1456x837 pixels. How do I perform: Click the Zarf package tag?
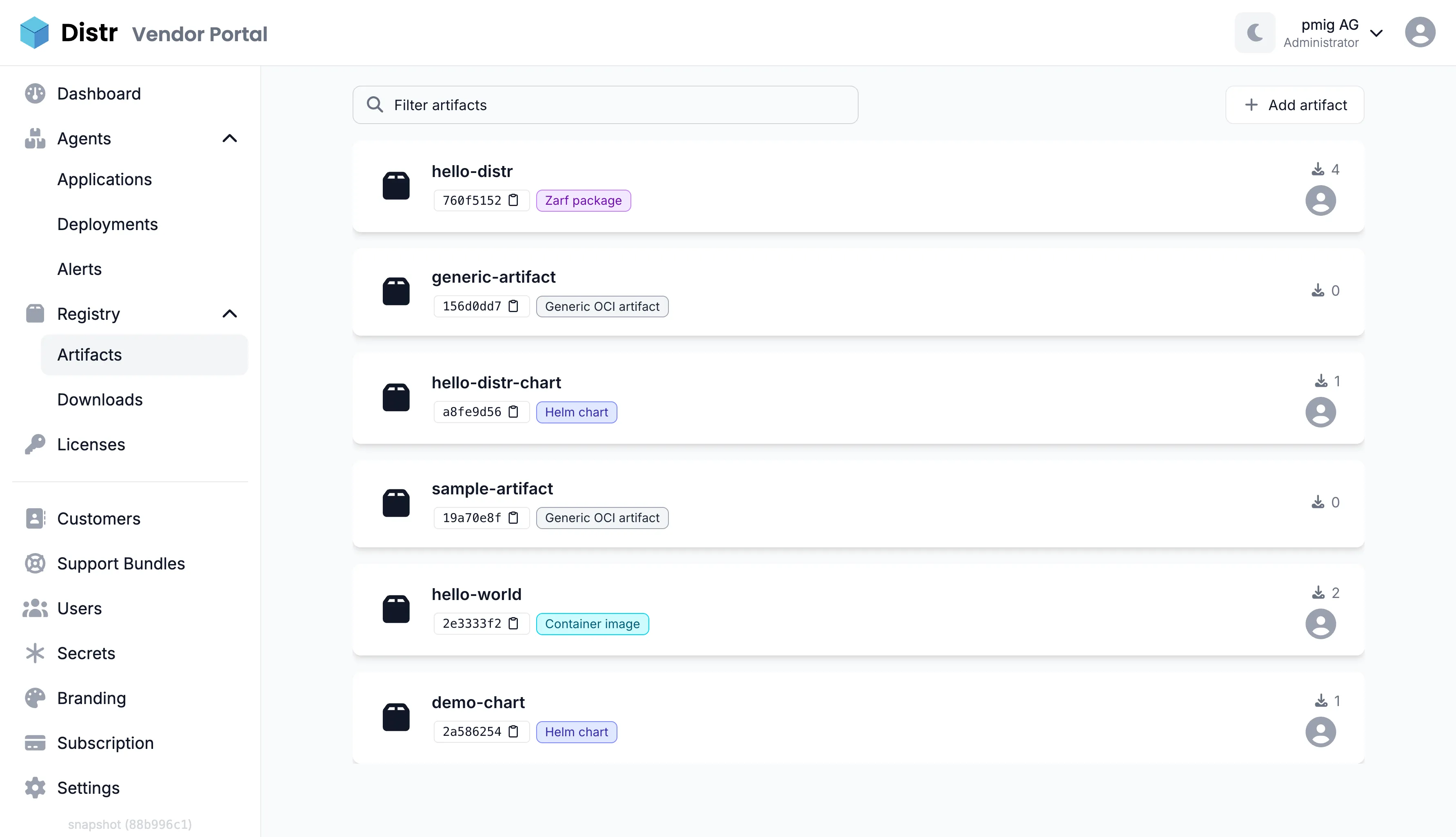coord(583,201)
